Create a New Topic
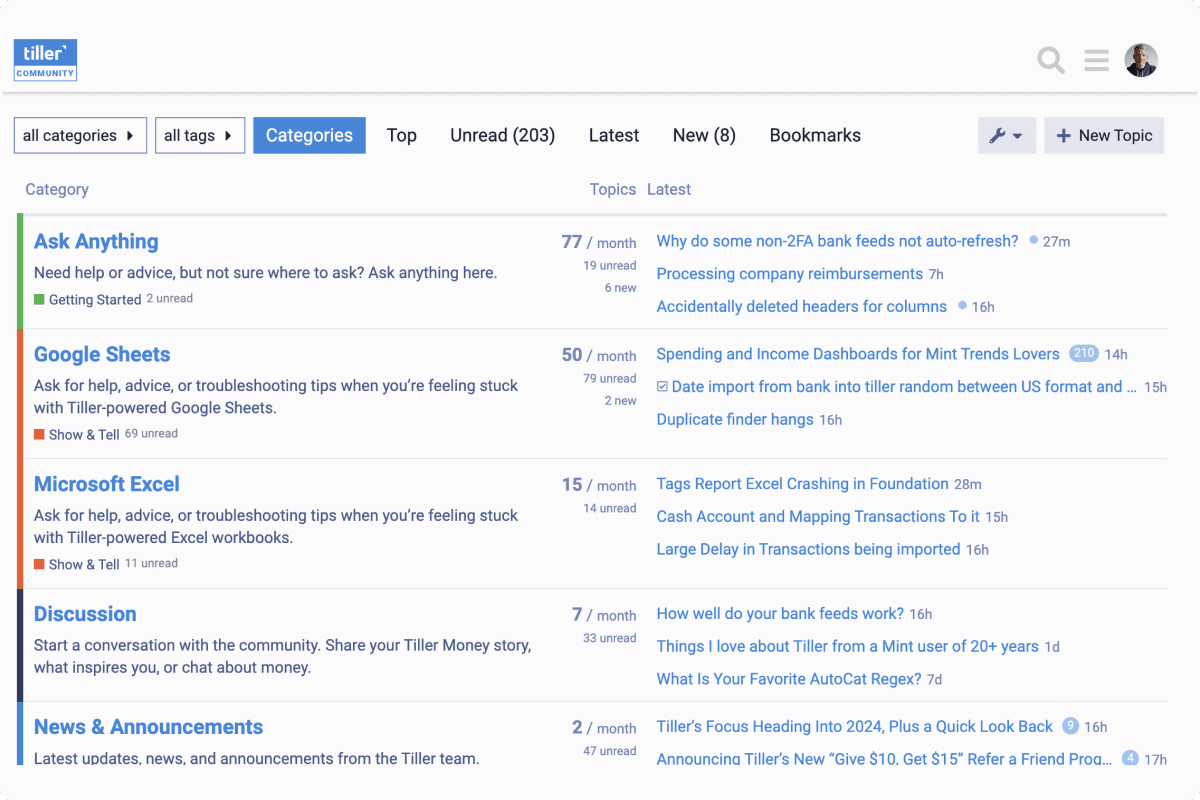Screen dimensions: 1200x800 coord(1104,135)
